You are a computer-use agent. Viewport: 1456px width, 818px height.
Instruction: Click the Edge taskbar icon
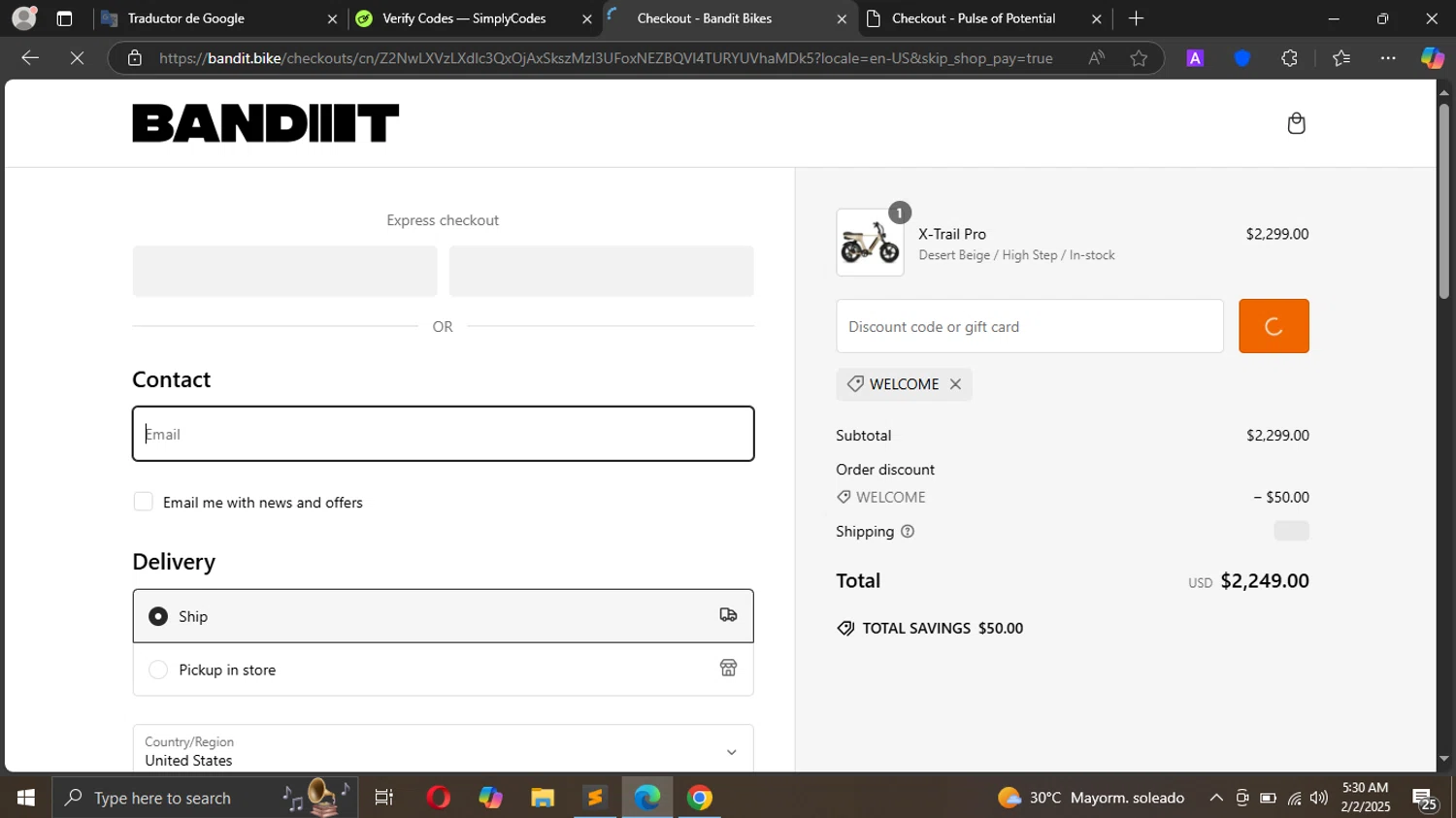click(x=647, y=798)
